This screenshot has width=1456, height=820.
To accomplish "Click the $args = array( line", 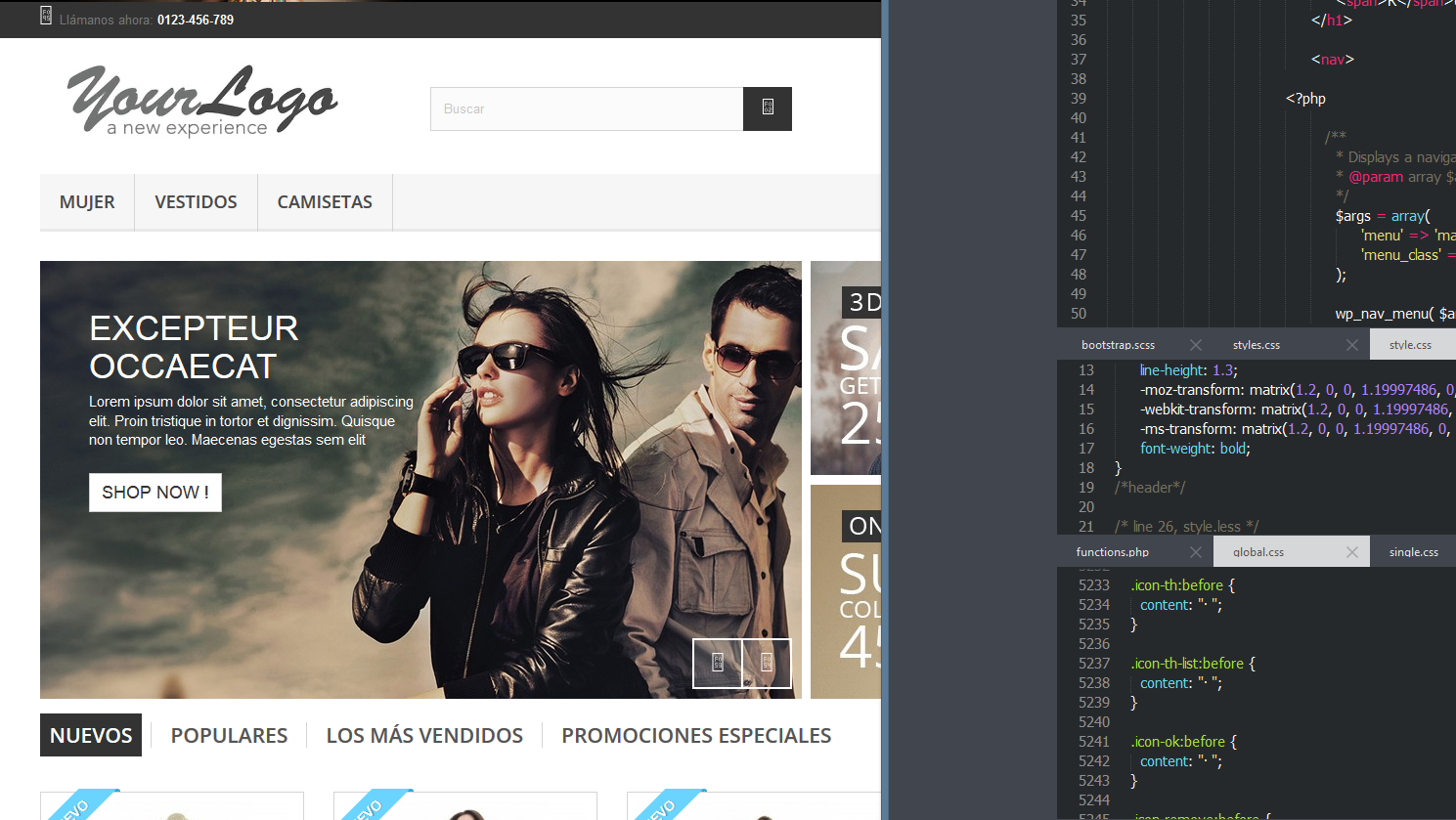I will (x=1383, y=216).
